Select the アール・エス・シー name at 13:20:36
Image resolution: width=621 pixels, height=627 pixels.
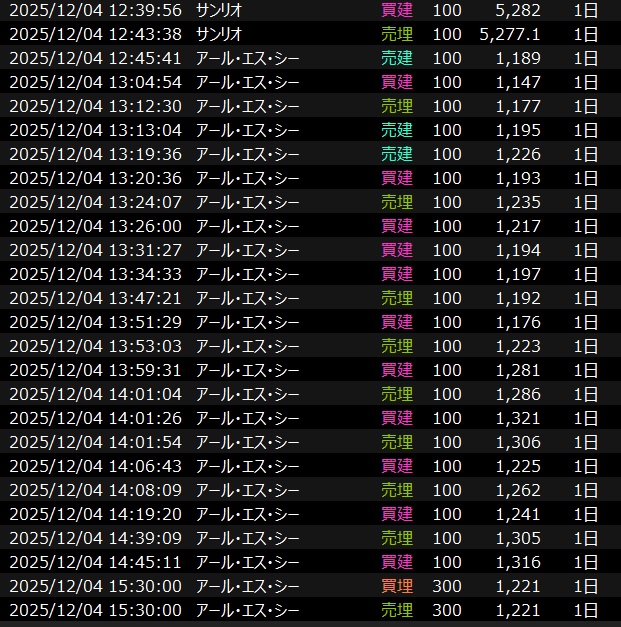pyautogui.click(x=247, y=178)
